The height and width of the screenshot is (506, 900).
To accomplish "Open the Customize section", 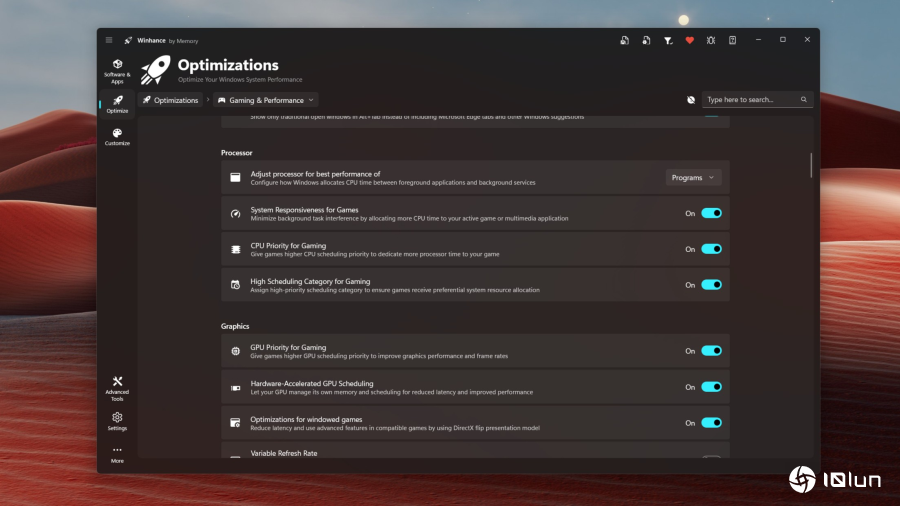I will [117, 137].
